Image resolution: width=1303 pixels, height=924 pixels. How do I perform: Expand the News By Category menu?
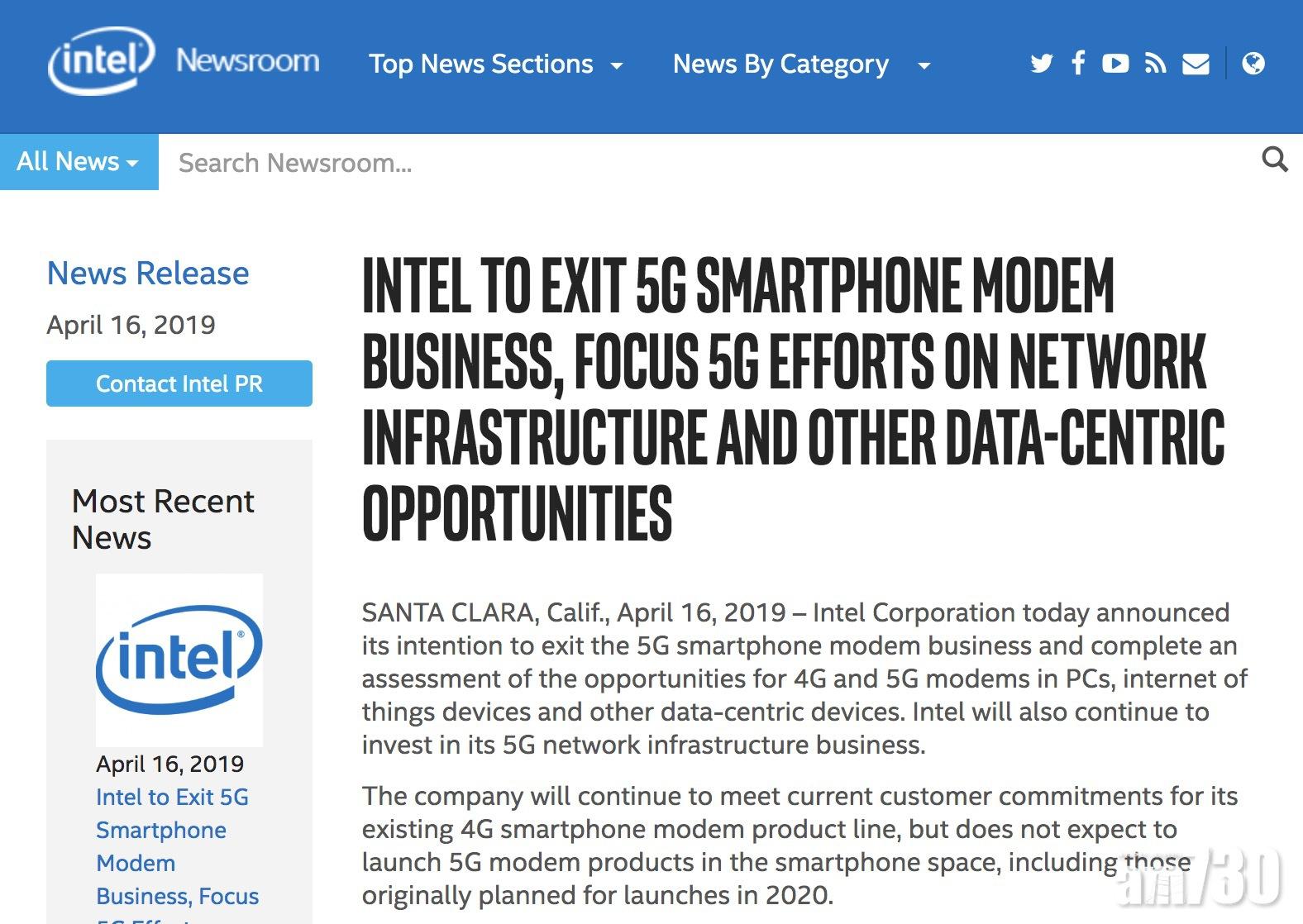coord(801,64)
